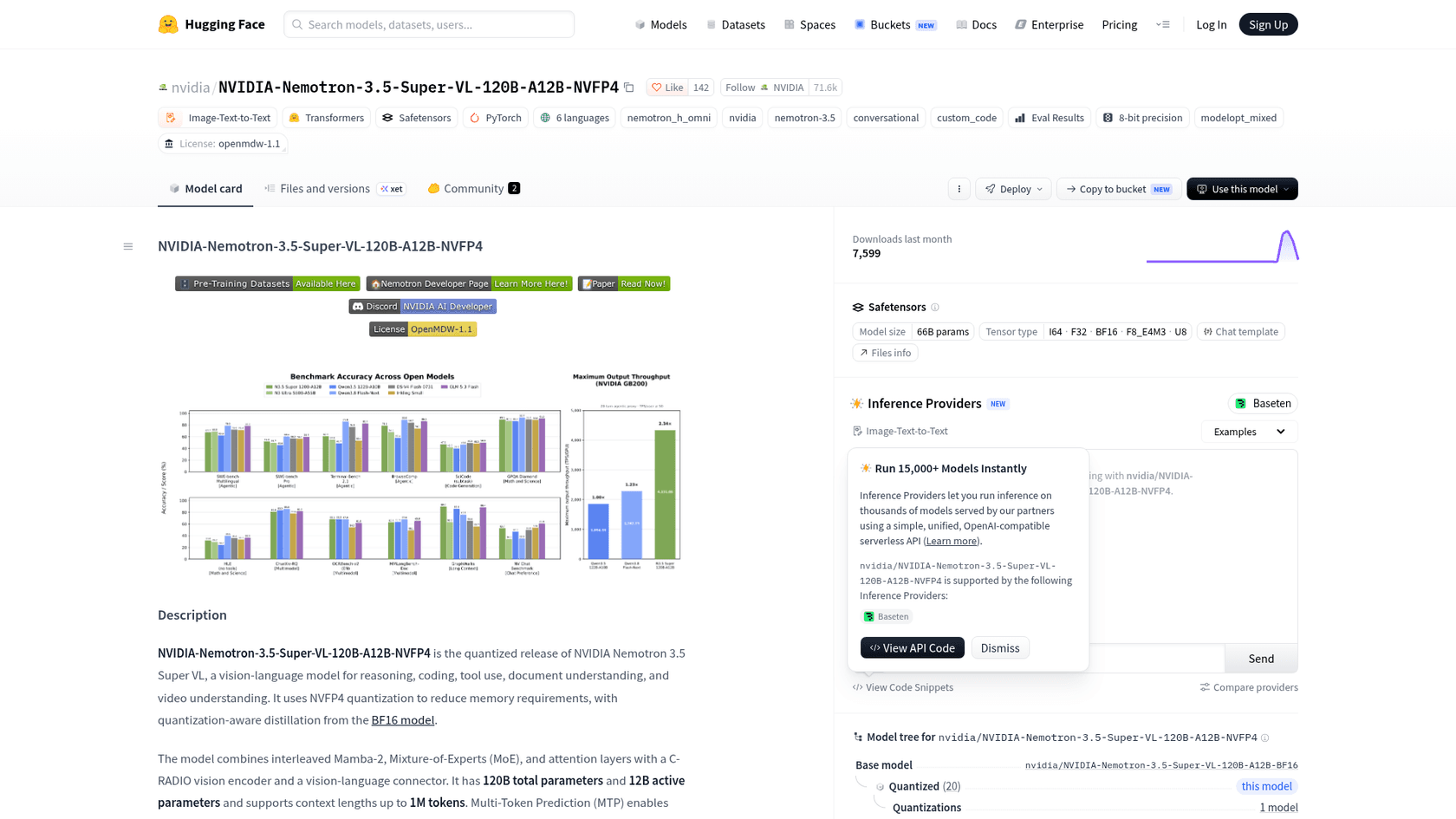Image resolution: width=1456 pixels, height=819 pixels.
Task: Click the Like heart button
Action: tap(667, 88)
